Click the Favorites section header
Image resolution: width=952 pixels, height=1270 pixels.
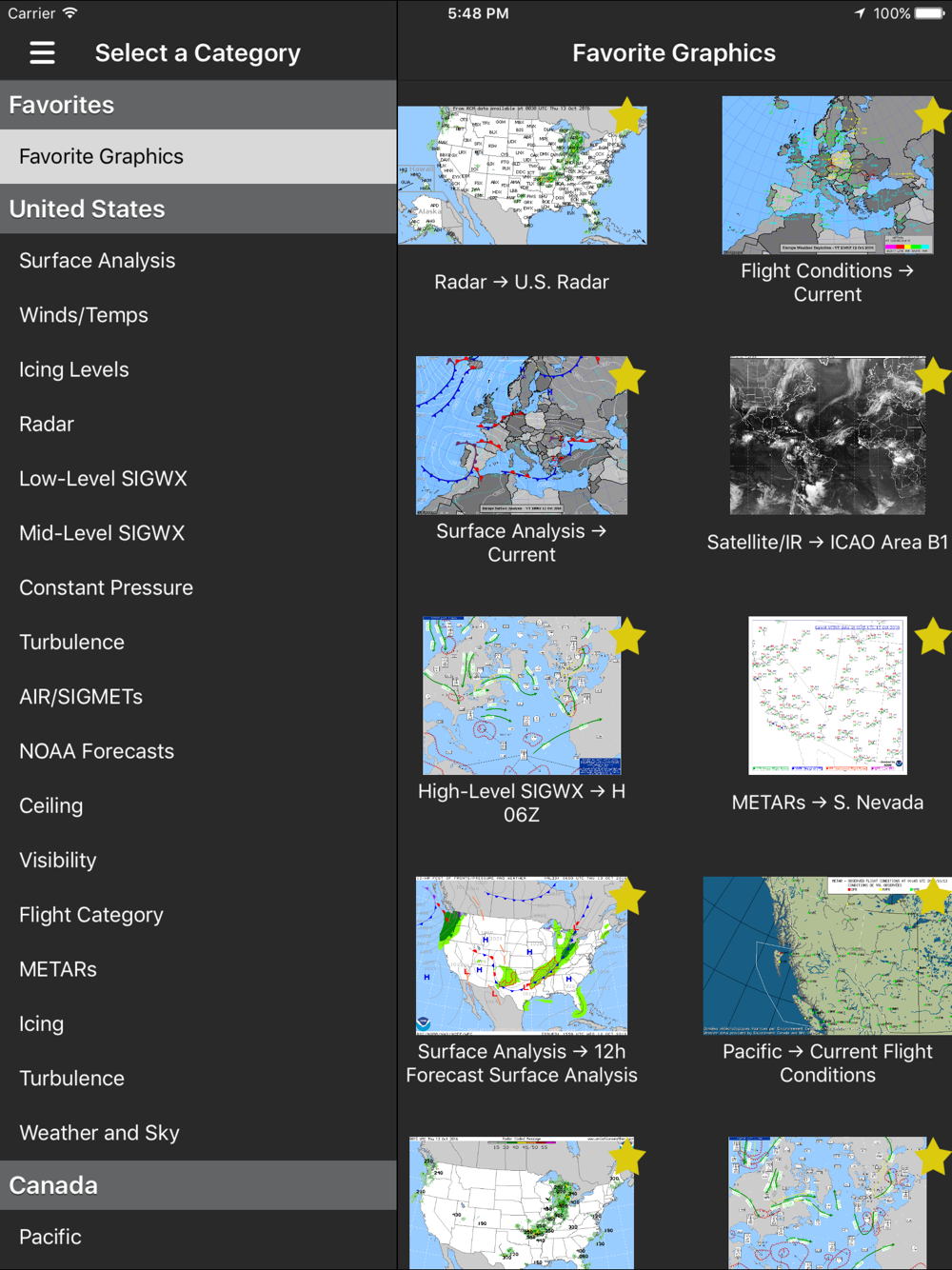pyautogui.click(x=198, y=105)
